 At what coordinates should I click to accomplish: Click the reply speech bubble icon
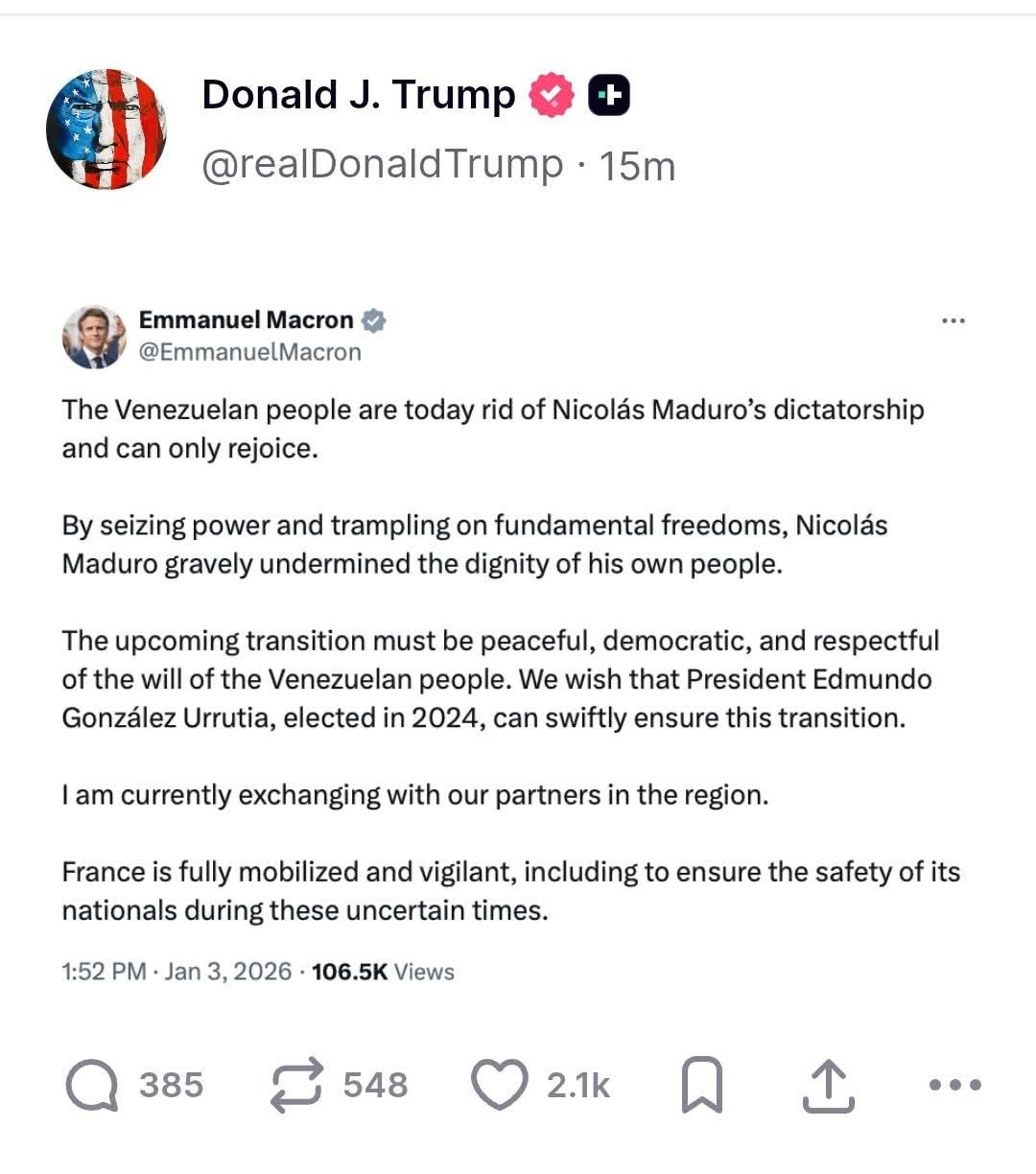tap(92, 1086)
